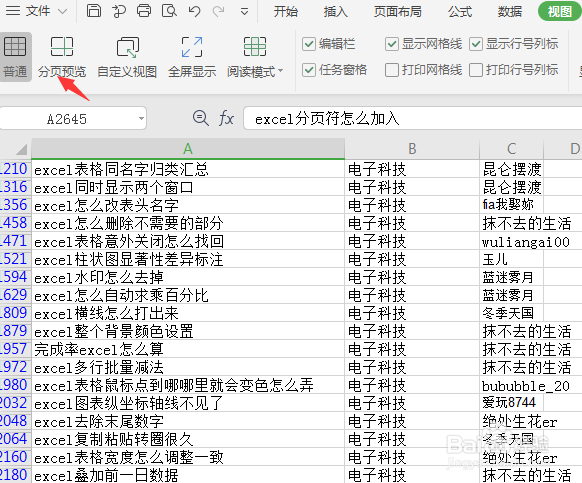The width and height of the screenshot is (582, 483).
Task: Click the select-all corner triangle
Action: [22, 149]
